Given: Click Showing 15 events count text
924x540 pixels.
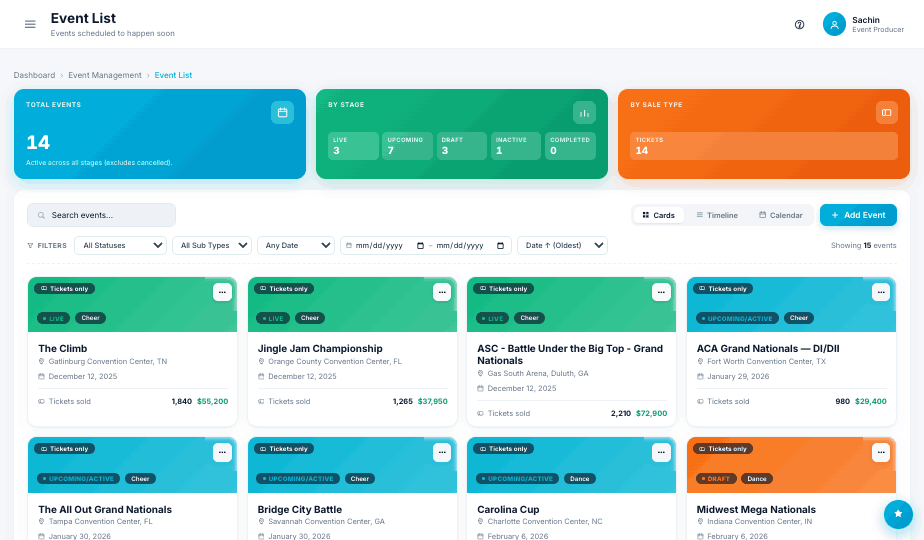Looking at the screenshot, I should click(x=863, y=245).
